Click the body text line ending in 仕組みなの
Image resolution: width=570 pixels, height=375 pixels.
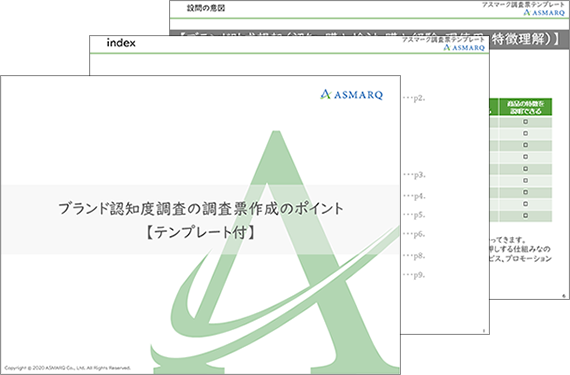(x=520, y=249)
